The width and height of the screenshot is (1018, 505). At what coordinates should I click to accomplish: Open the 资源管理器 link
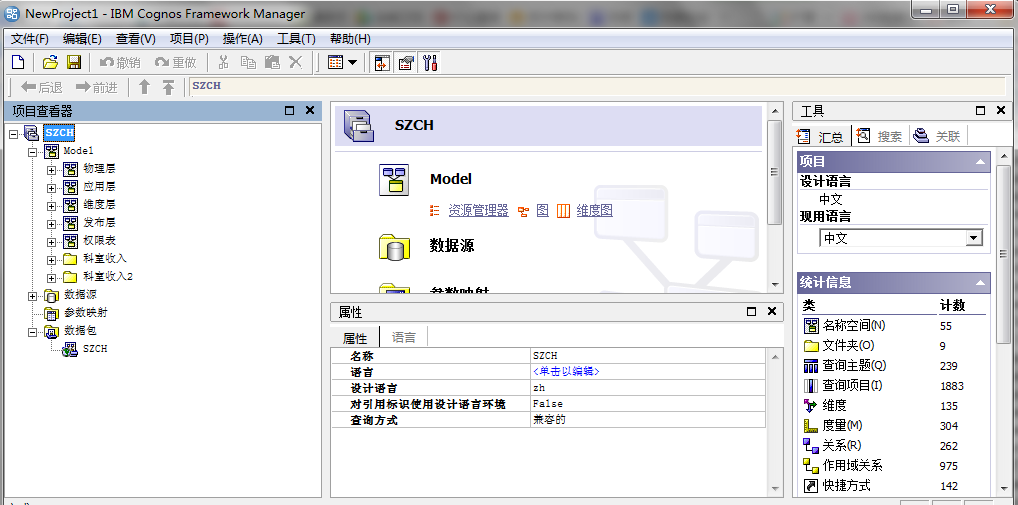478,210
